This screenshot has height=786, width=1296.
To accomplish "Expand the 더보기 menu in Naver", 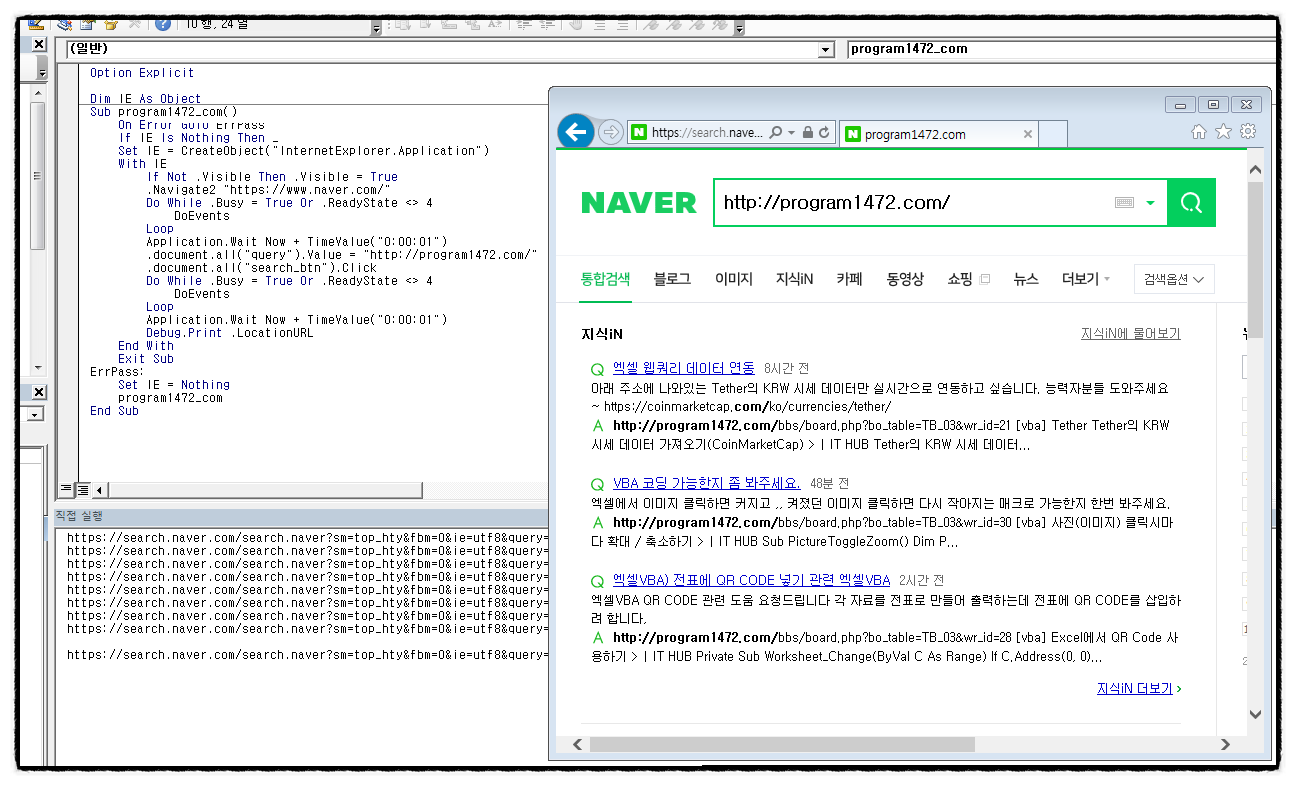I will pos(1086,280).
